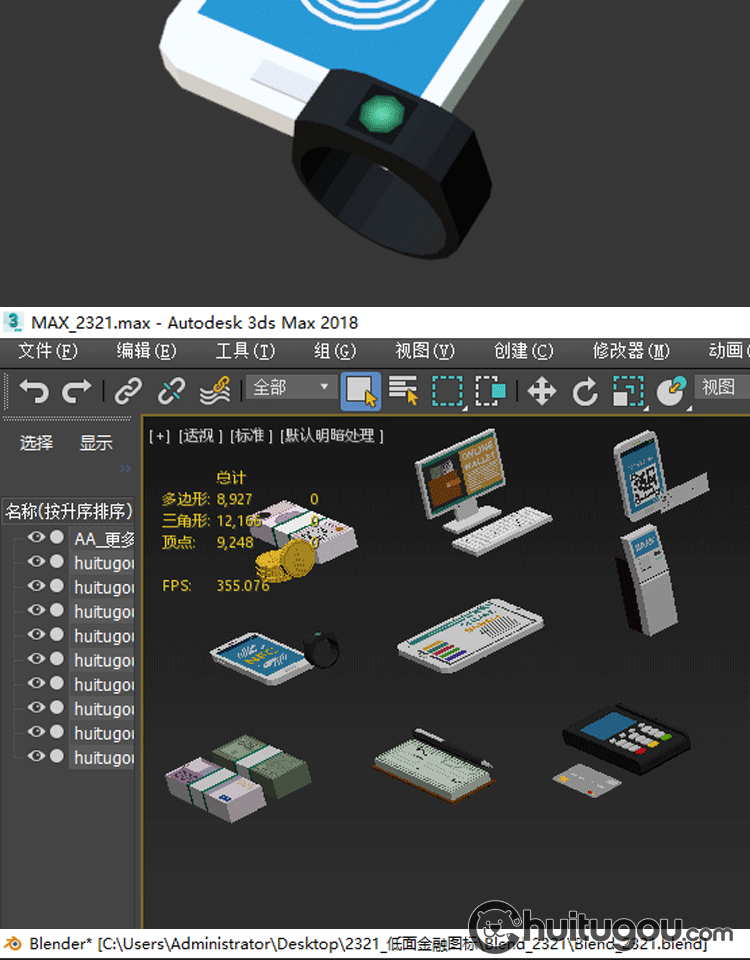This screenshot has width=750, height=960.
Task: Click the [默认明暗处理] viewport shading label
Action: pyautogui.click(x=332, y=435)
